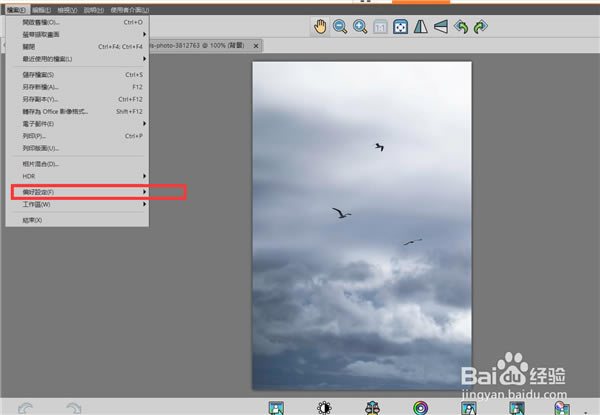Choose 轉存為 Office 影像格式... item
Viewport: 600px width, 415px height.
pyautogui.click(x=77, y=111)
